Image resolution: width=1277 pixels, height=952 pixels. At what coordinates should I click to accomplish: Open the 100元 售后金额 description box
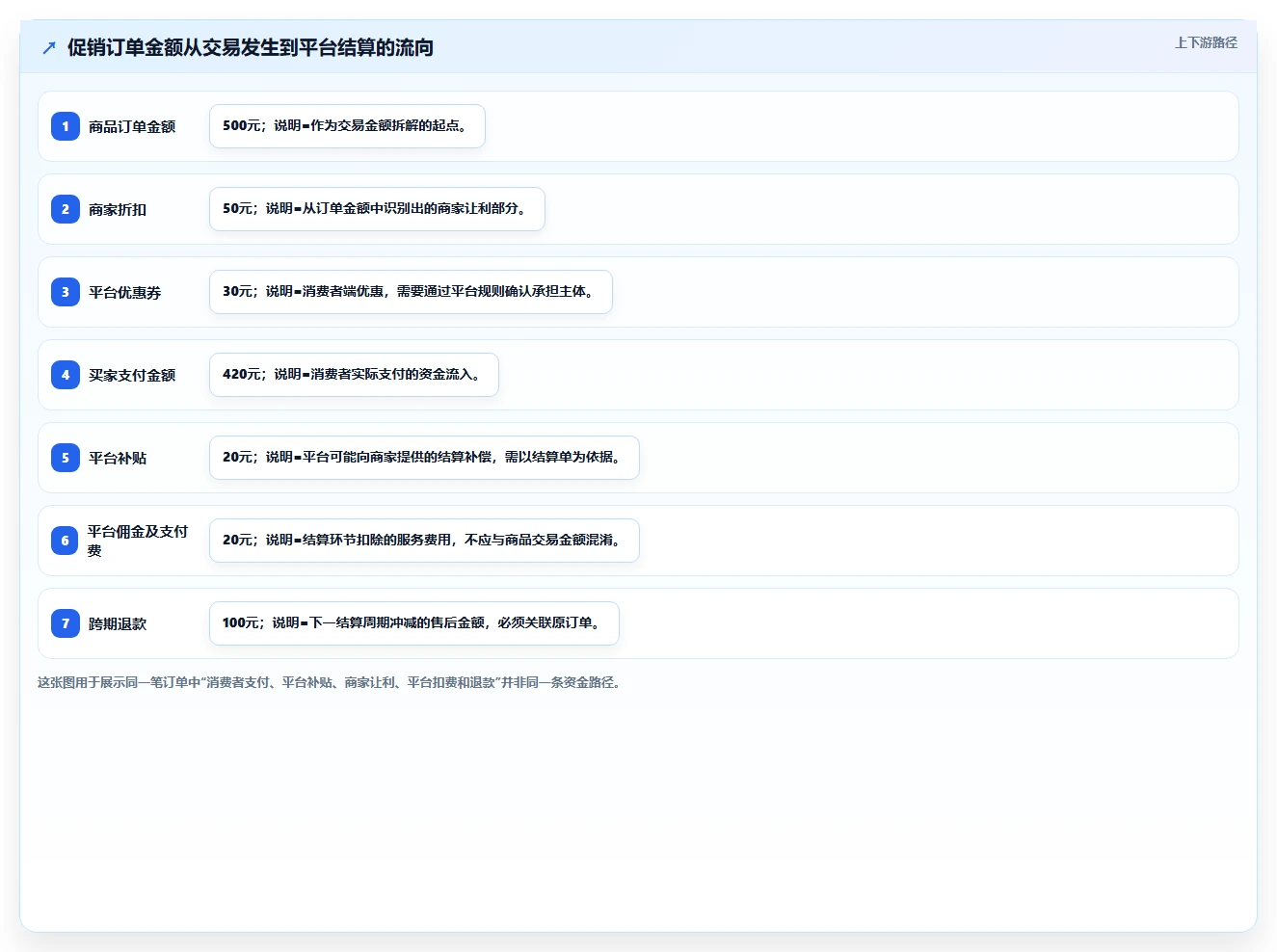pos(414,623)
